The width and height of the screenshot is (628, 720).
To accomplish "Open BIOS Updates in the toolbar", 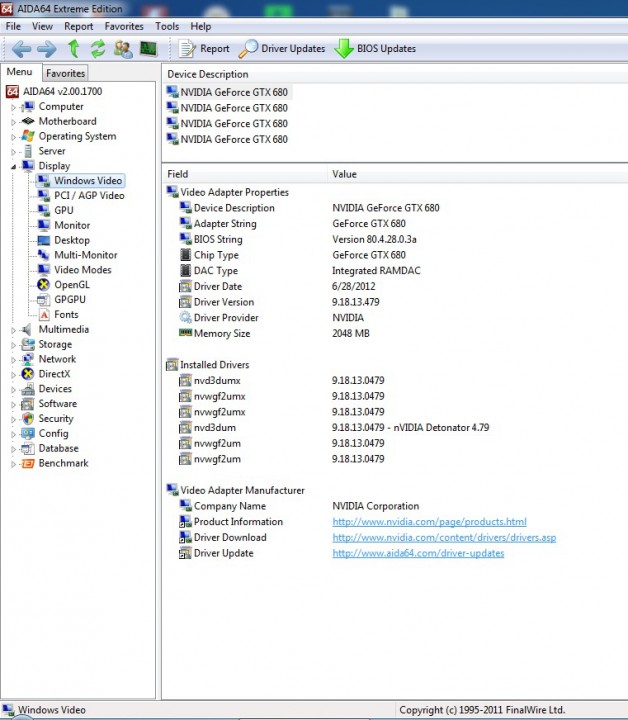I will click(x=375, y=49).
